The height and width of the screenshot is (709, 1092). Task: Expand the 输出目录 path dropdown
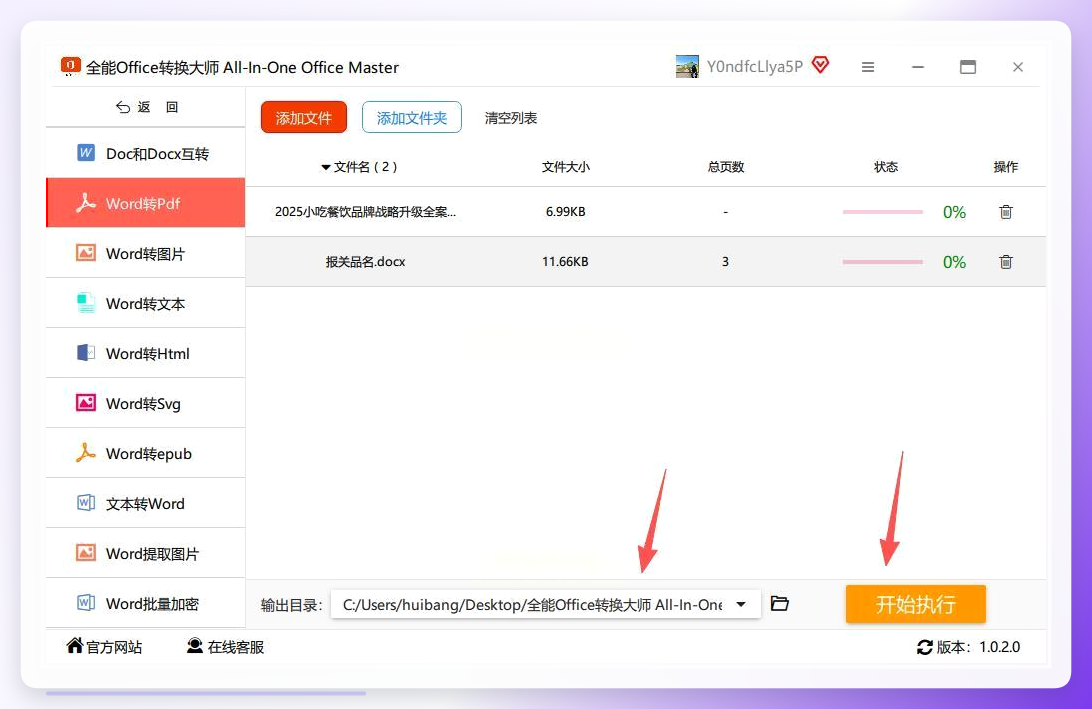[741, 605]
